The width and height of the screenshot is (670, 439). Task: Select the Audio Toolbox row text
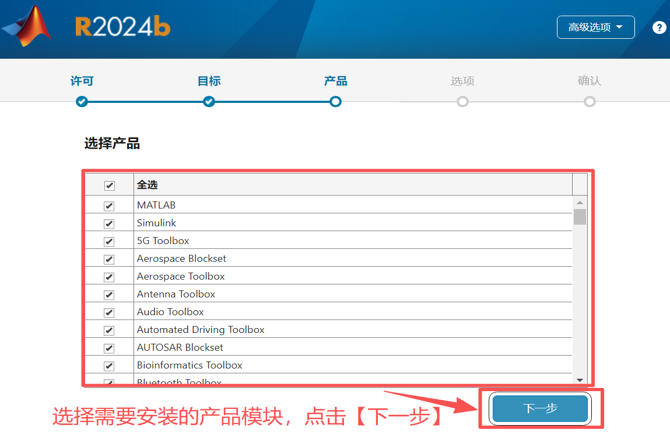pyautogui.click(x=170, y=312)
